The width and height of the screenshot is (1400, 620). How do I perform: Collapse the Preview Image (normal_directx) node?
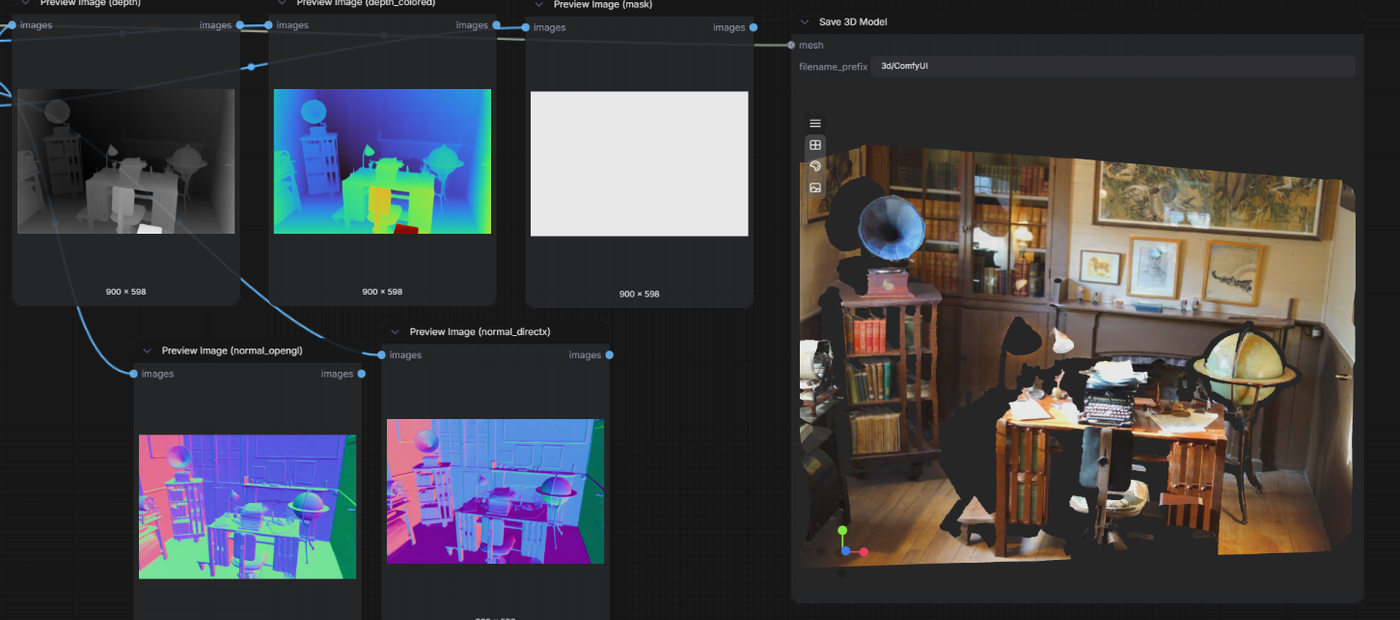pos(395,332)
